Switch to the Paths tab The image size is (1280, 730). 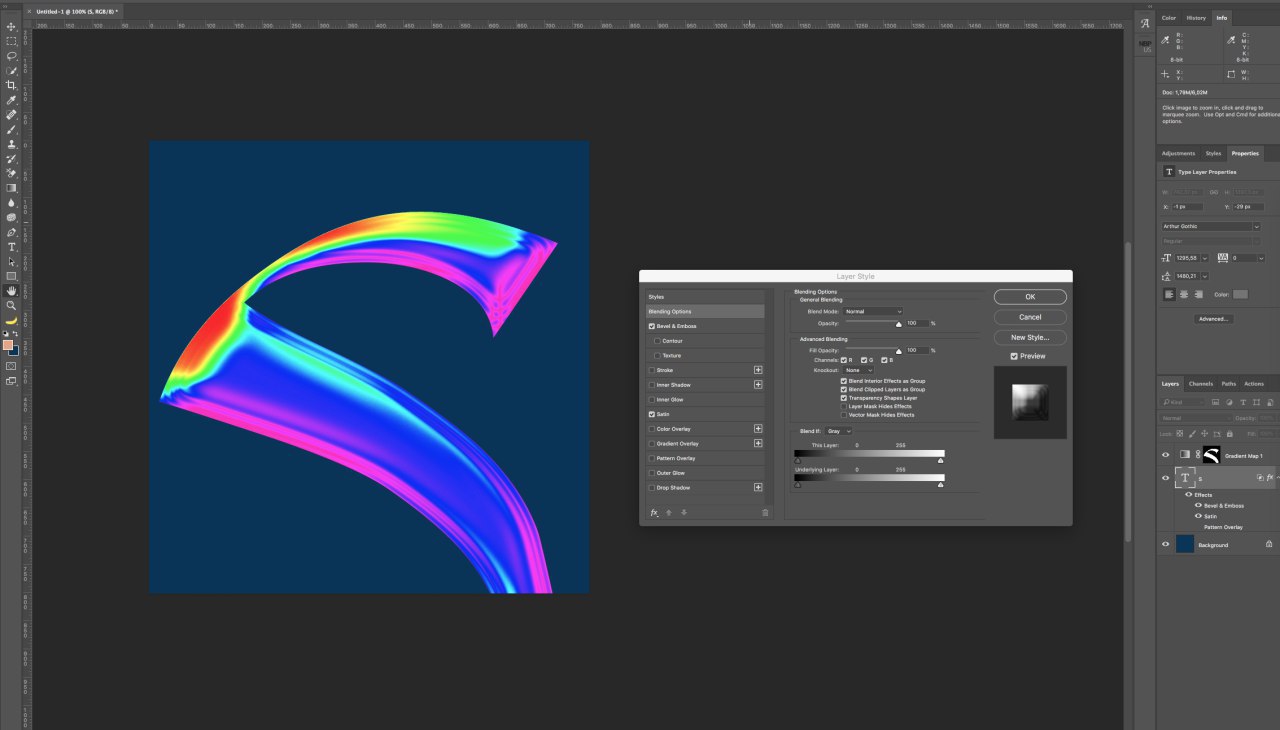[1228, 384]
